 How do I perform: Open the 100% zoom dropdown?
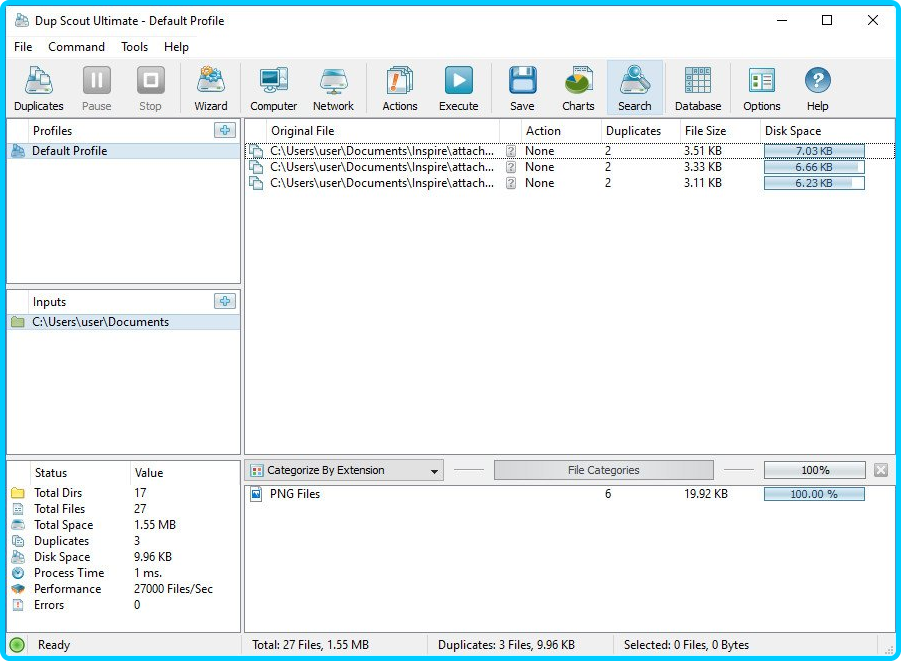(814, 470)
